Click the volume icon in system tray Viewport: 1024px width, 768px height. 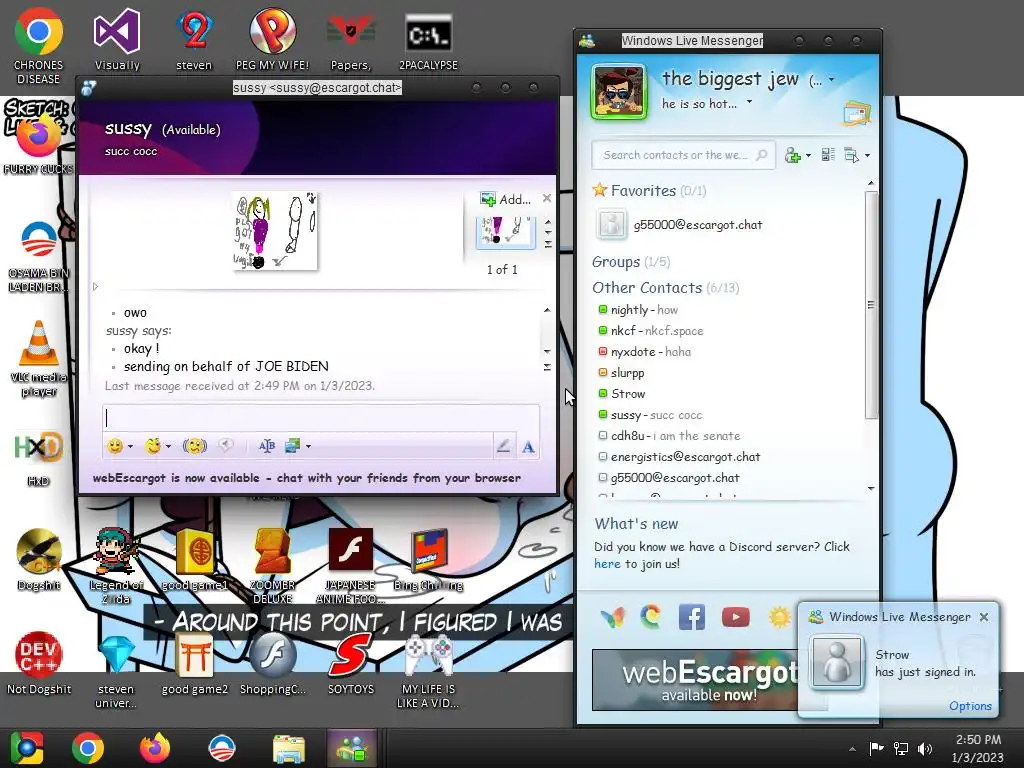925,748
